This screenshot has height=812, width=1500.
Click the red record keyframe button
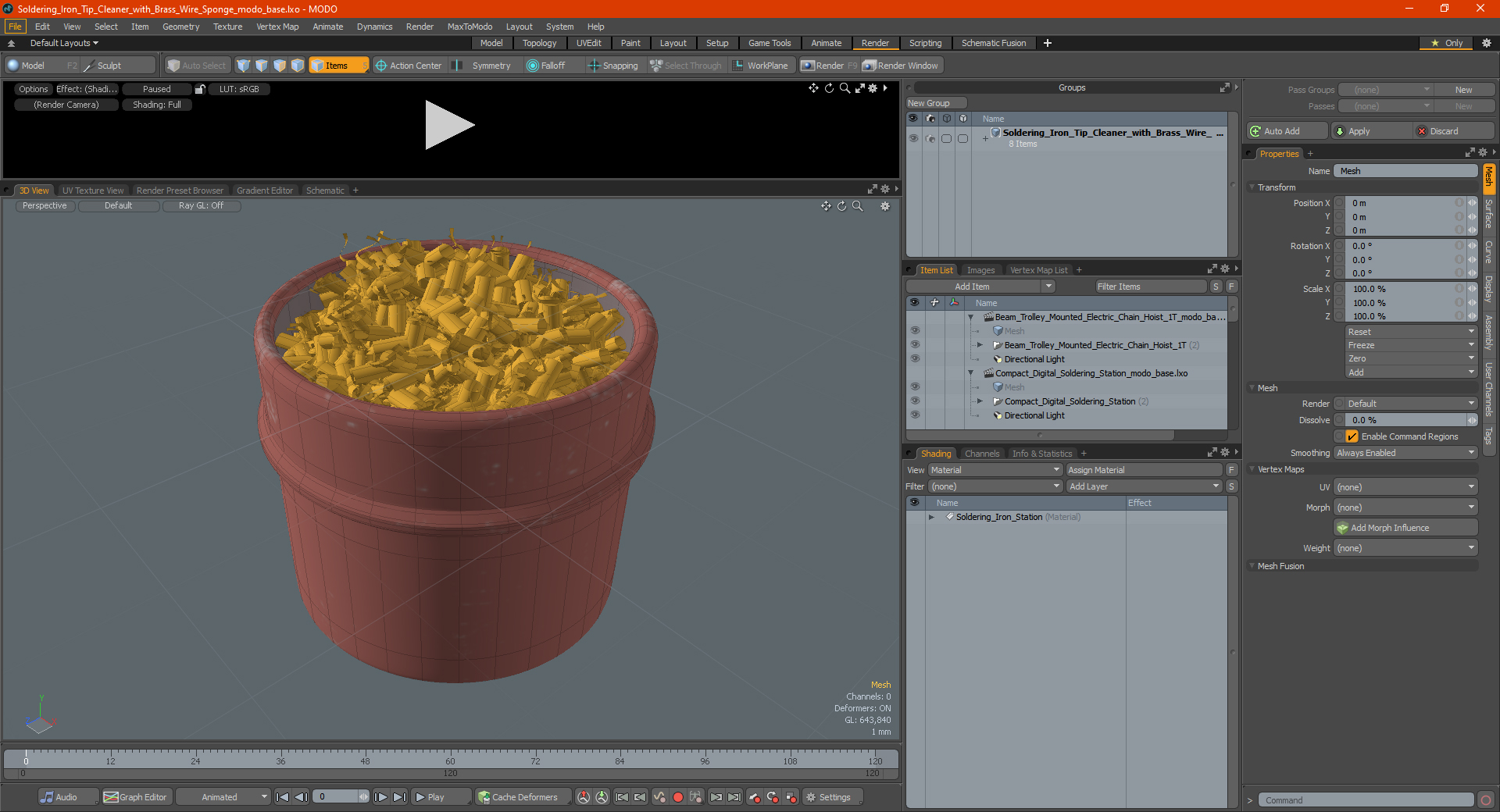tap(678, 797)
